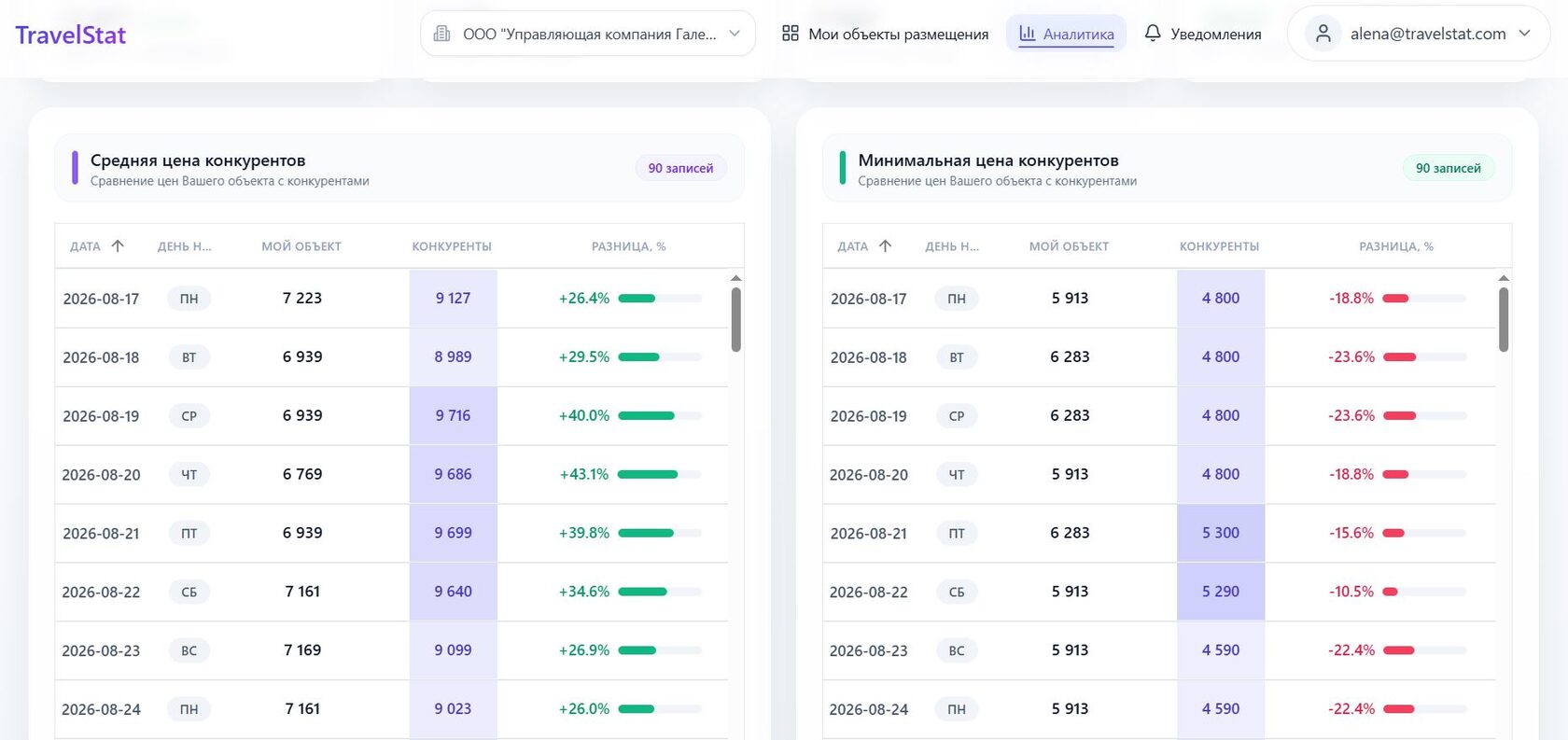The width and height of the screenshot is (1568, 740).
Task: Select competitor value 9 716
Action: [x=453, y=415]
